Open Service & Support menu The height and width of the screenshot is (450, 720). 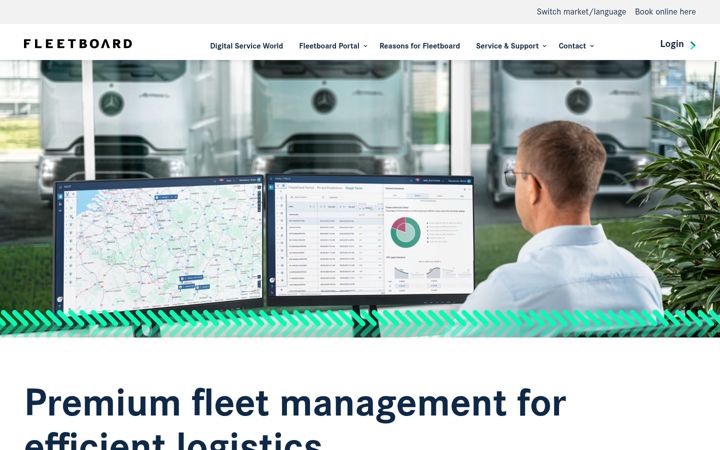507,46
